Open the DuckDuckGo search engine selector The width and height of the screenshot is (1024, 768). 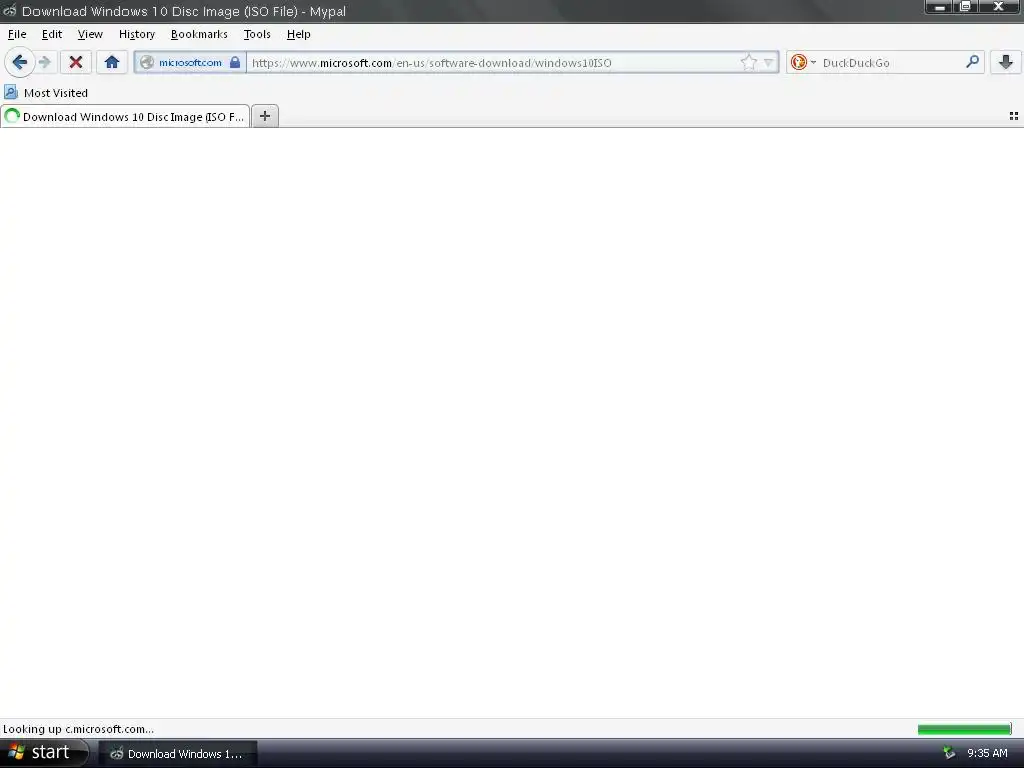pyautogui.click(x=803, y=63)
